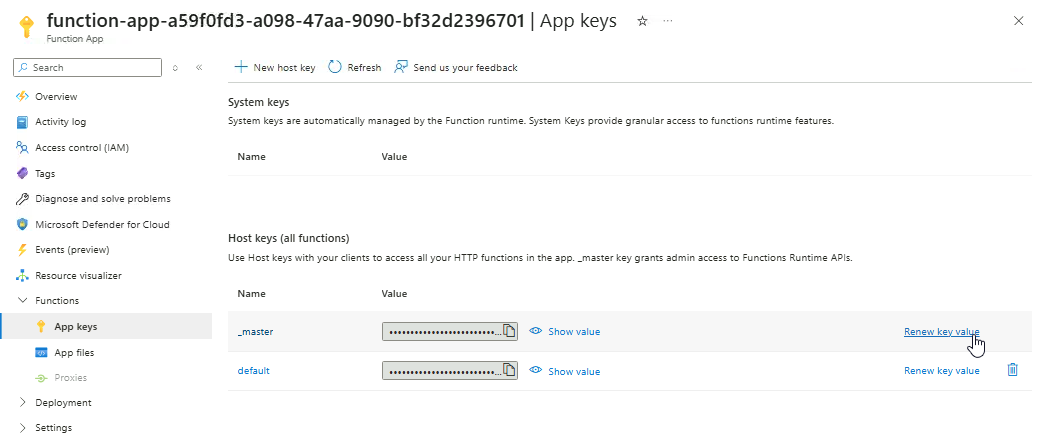This screenshot has height=445, width=1039.
Task: Type in the sidebar Search box
Action: (x=94, y=68)
